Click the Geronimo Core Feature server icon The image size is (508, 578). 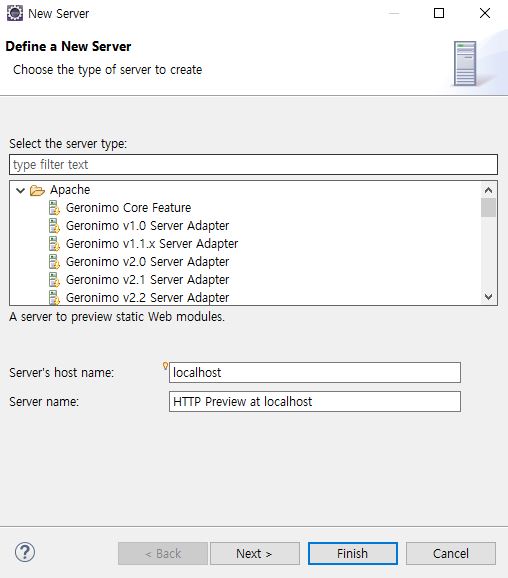tap(54, 208)
